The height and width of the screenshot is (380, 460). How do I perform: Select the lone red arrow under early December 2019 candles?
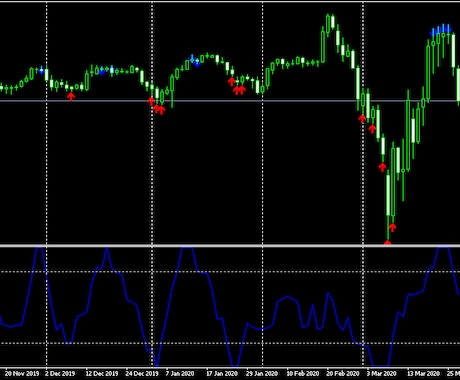pyautogui.click(x=71, y=97)
